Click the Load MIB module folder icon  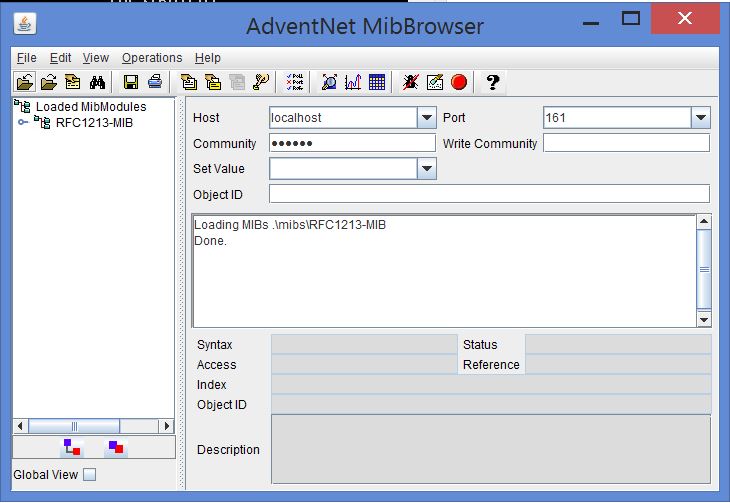(24, 82)
